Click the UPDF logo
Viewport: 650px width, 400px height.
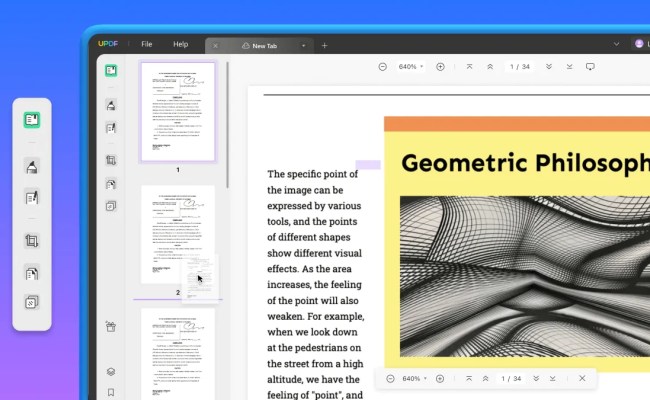coord(108,44)
